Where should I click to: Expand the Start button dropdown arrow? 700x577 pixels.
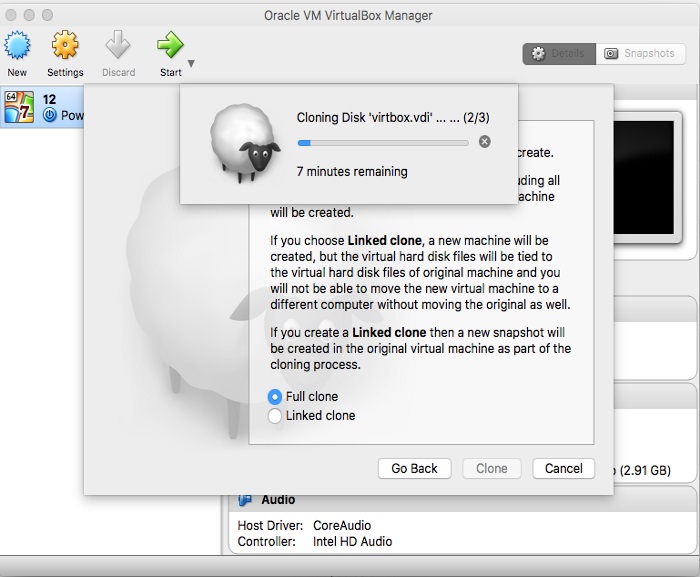[x=191, y=65]
